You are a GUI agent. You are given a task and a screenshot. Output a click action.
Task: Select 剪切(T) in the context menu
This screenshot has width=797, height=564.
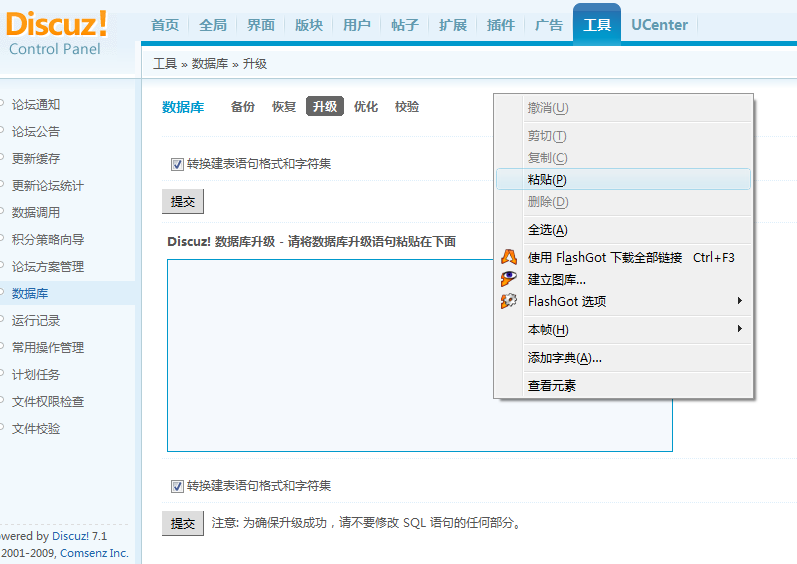(623, 136)
